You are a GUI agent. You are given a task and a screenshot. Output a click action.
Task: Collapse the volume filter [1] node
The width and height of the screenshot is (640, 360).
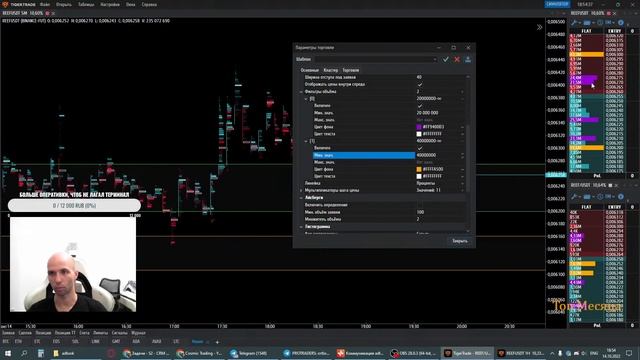coord(306,141)
